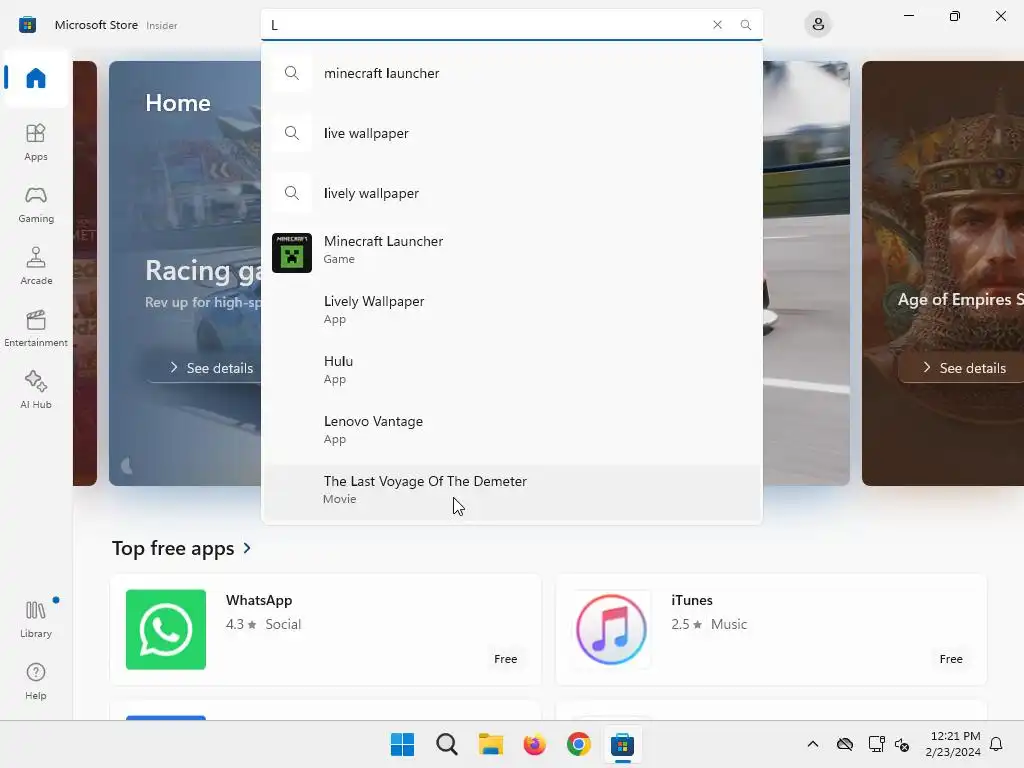The image size is (1024, 768).
Task: Click the OneDrive cloud tray icon
Action: click(x=844, y=744)
